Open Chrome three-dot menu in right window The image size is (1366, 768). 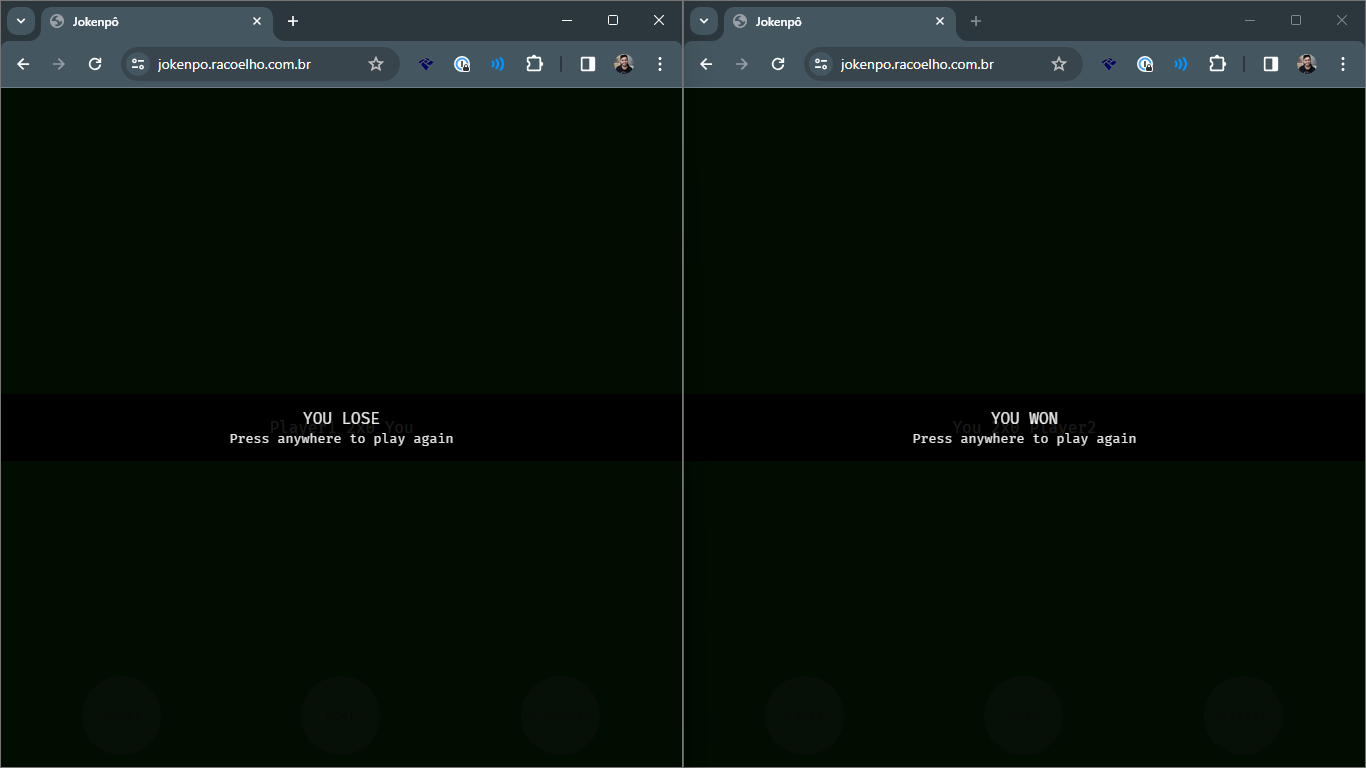1343,64
